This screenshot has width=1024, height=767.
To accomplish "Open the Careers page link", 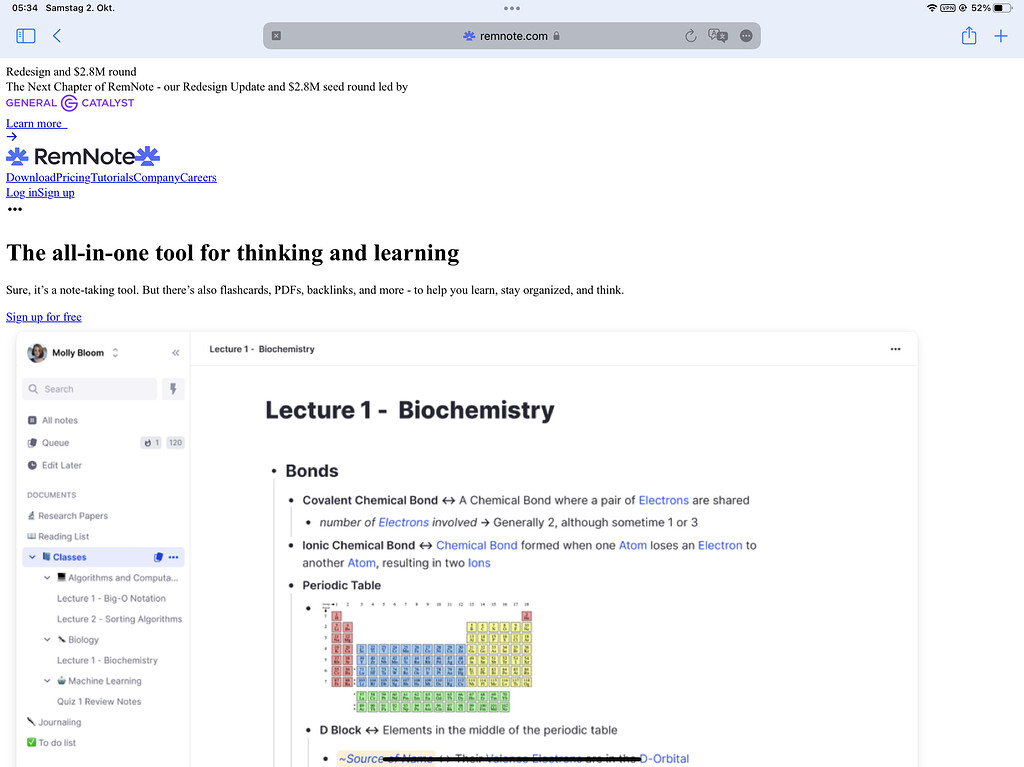I will point(198,177).
